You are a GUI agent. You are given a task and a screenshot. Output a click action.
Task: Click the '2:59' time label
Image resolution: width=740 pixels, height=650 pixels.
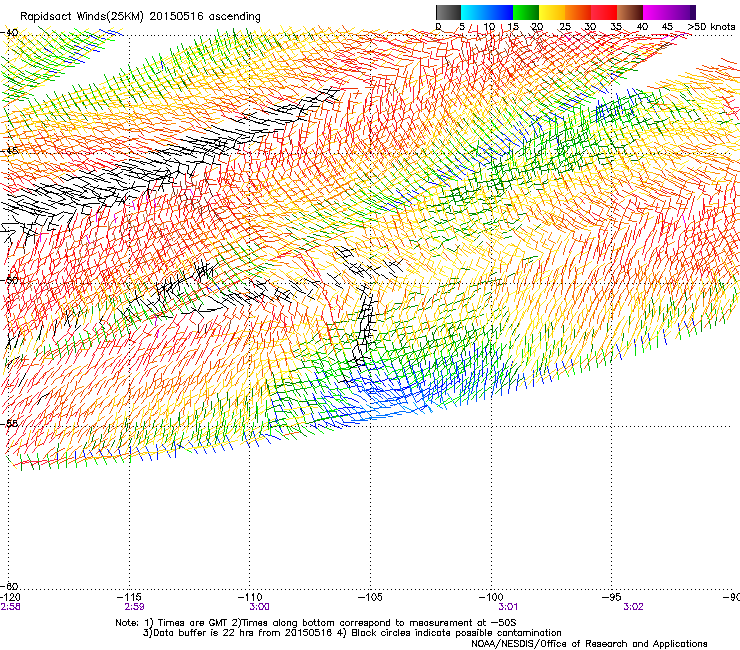135,607
